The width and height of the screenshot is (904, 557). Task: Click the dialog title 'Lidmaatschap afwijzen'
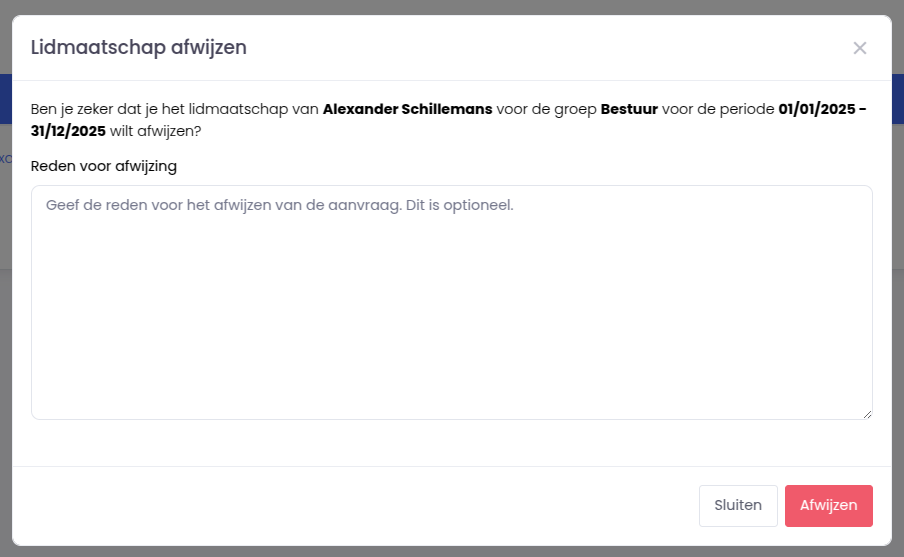point(138,47)
